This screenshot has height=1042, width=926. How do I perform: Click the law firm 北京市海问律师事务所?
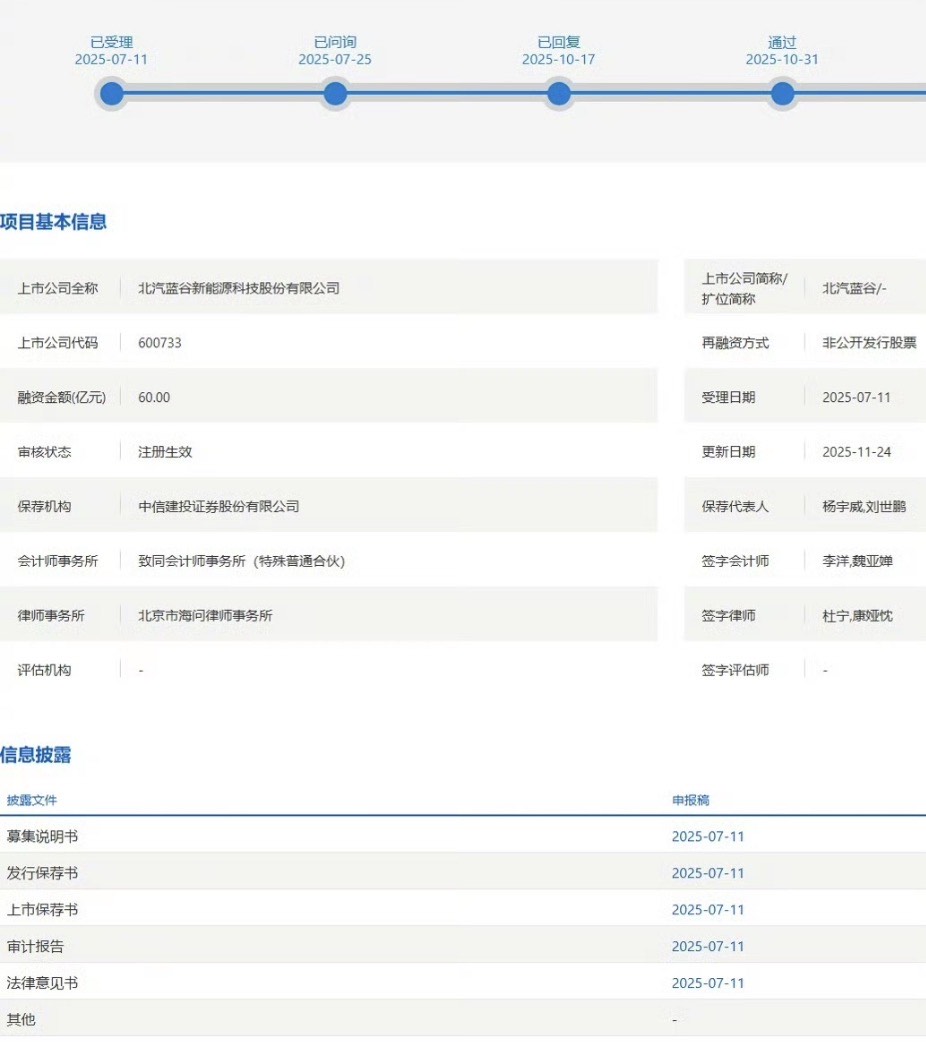(205, 616)
